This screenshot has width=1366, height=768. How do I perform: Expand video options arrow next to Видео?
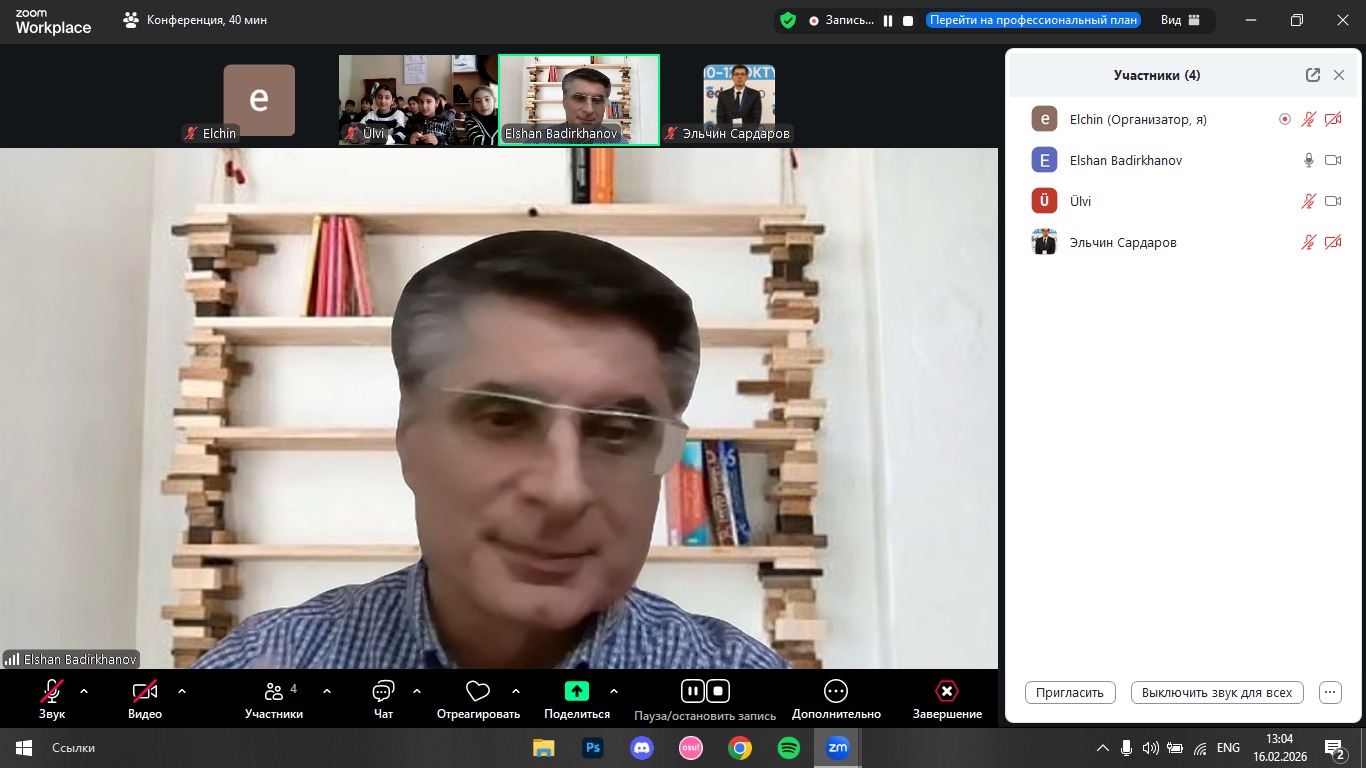(182, 691)
